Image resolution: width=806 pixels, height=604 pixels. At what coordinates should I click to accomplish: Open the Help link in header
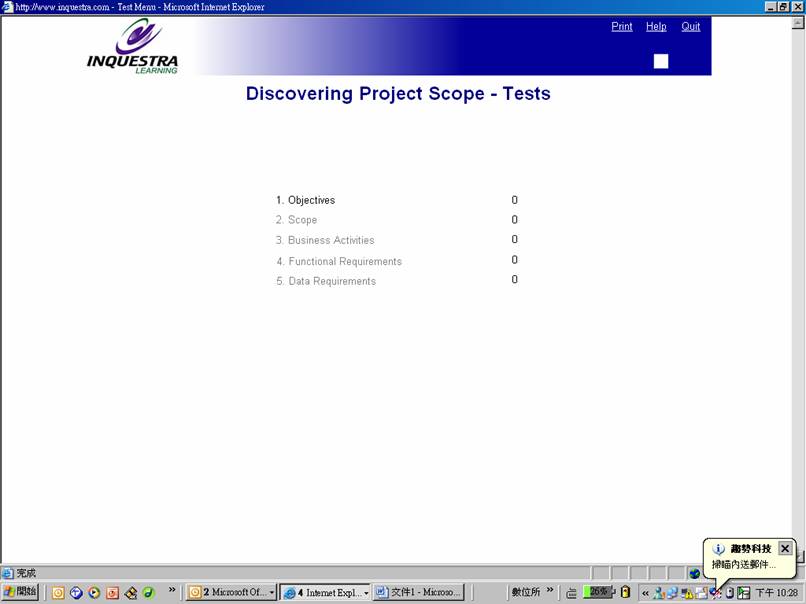click(x=656, y=26)
